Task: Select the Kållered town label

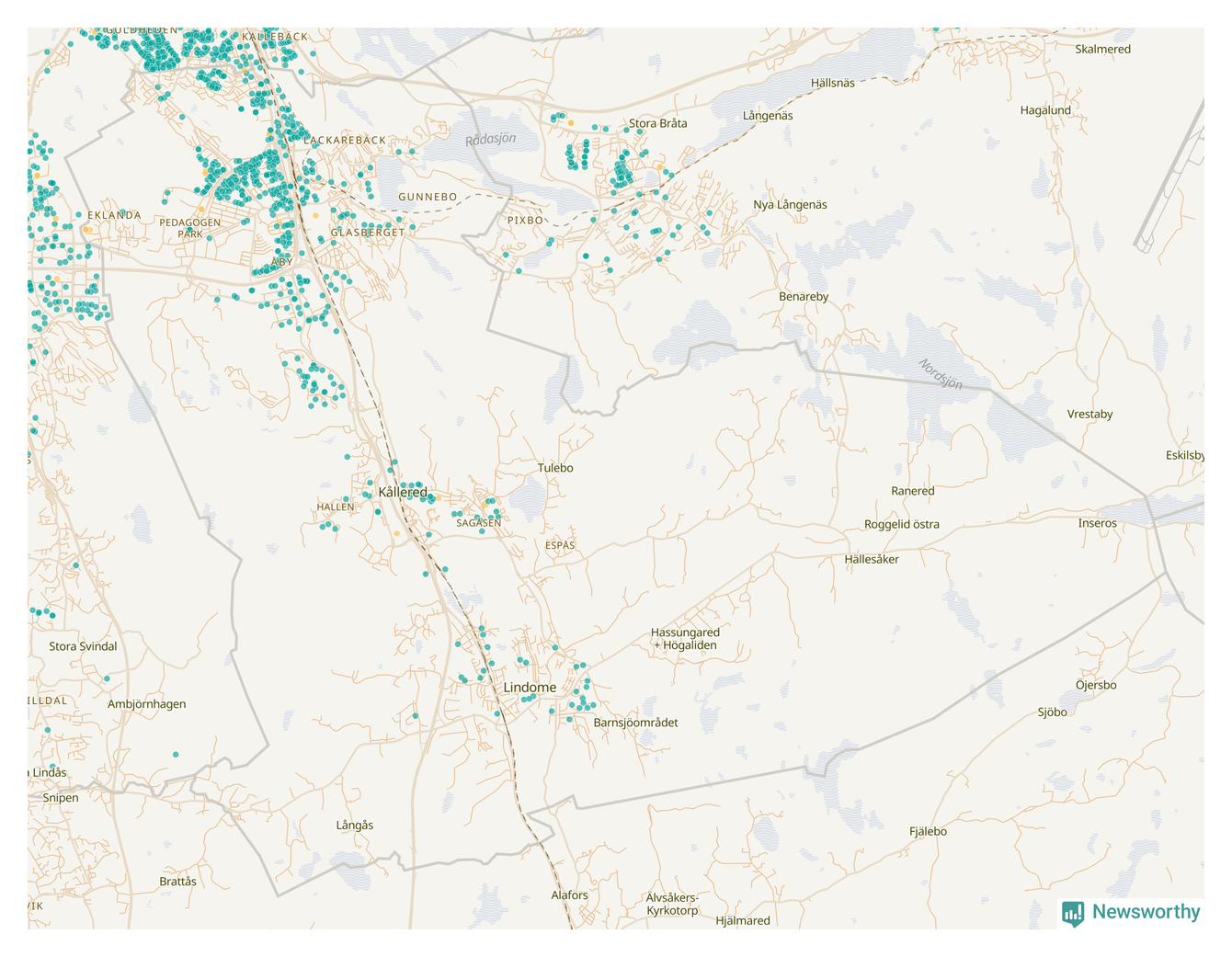Action: (403, 493)
